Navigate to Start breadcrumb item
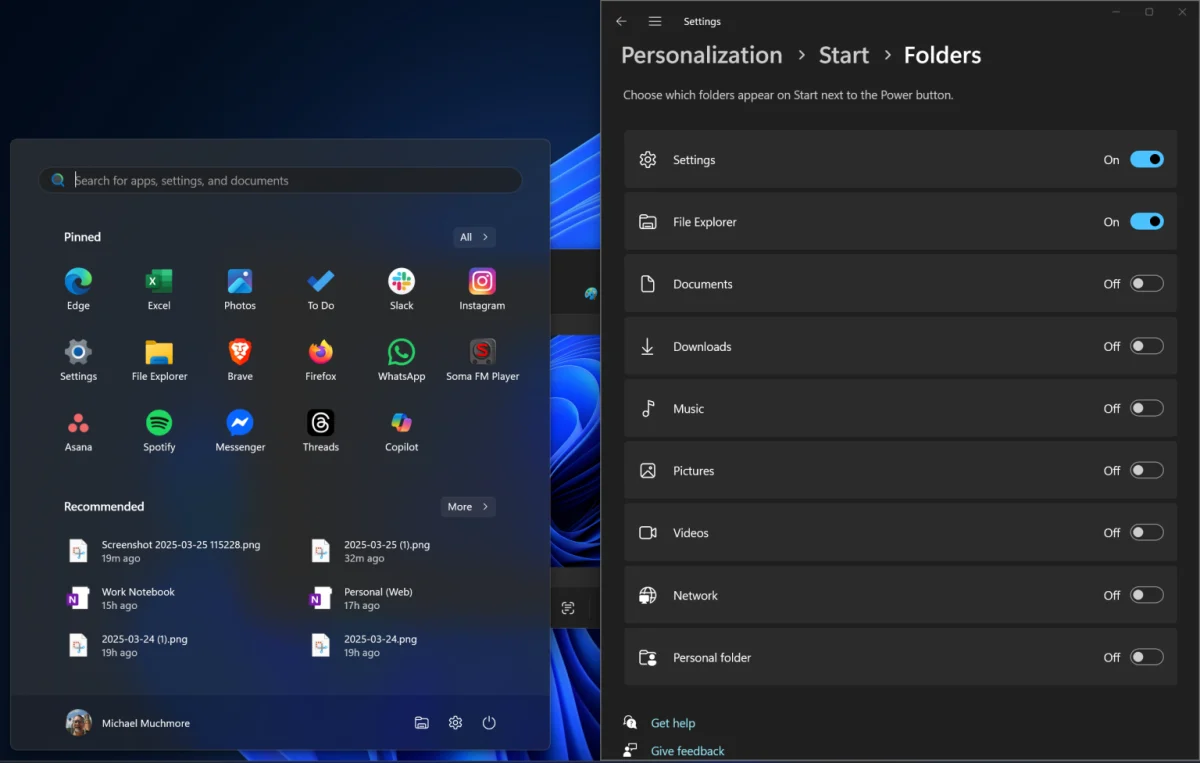This screenshot has height=763, width=1200. point(844,55)
